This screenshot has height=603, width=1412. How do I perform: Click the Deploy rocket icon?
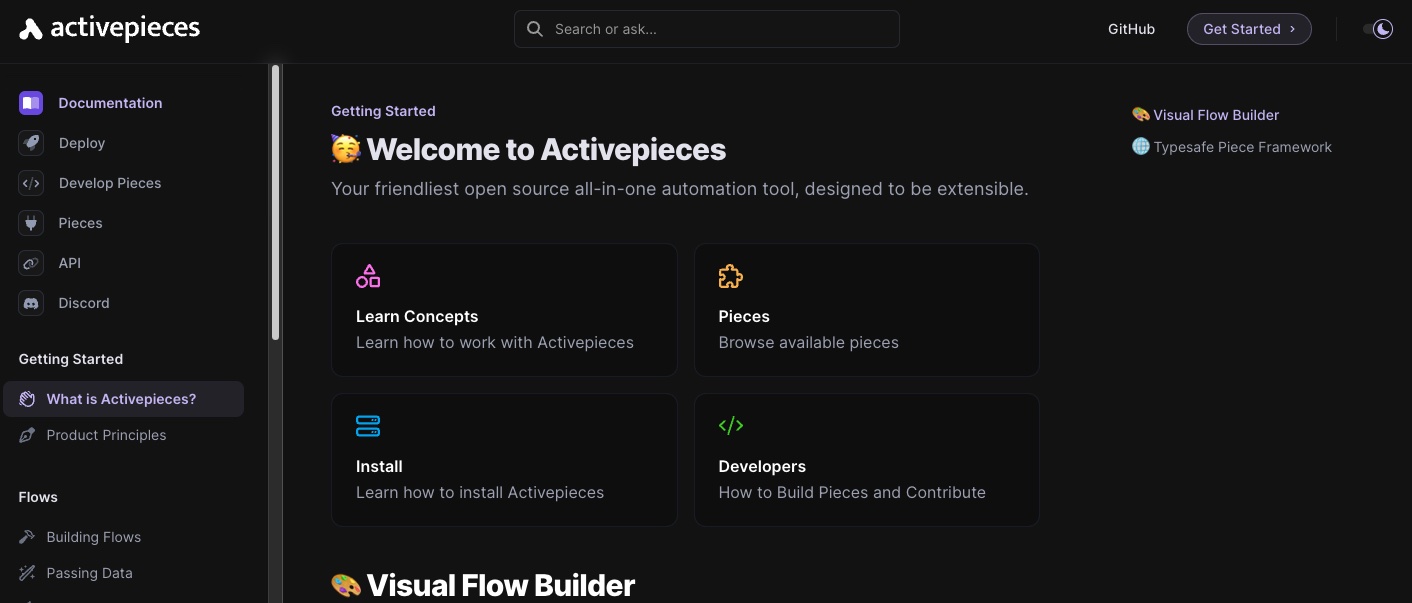[x=31, y=143]
